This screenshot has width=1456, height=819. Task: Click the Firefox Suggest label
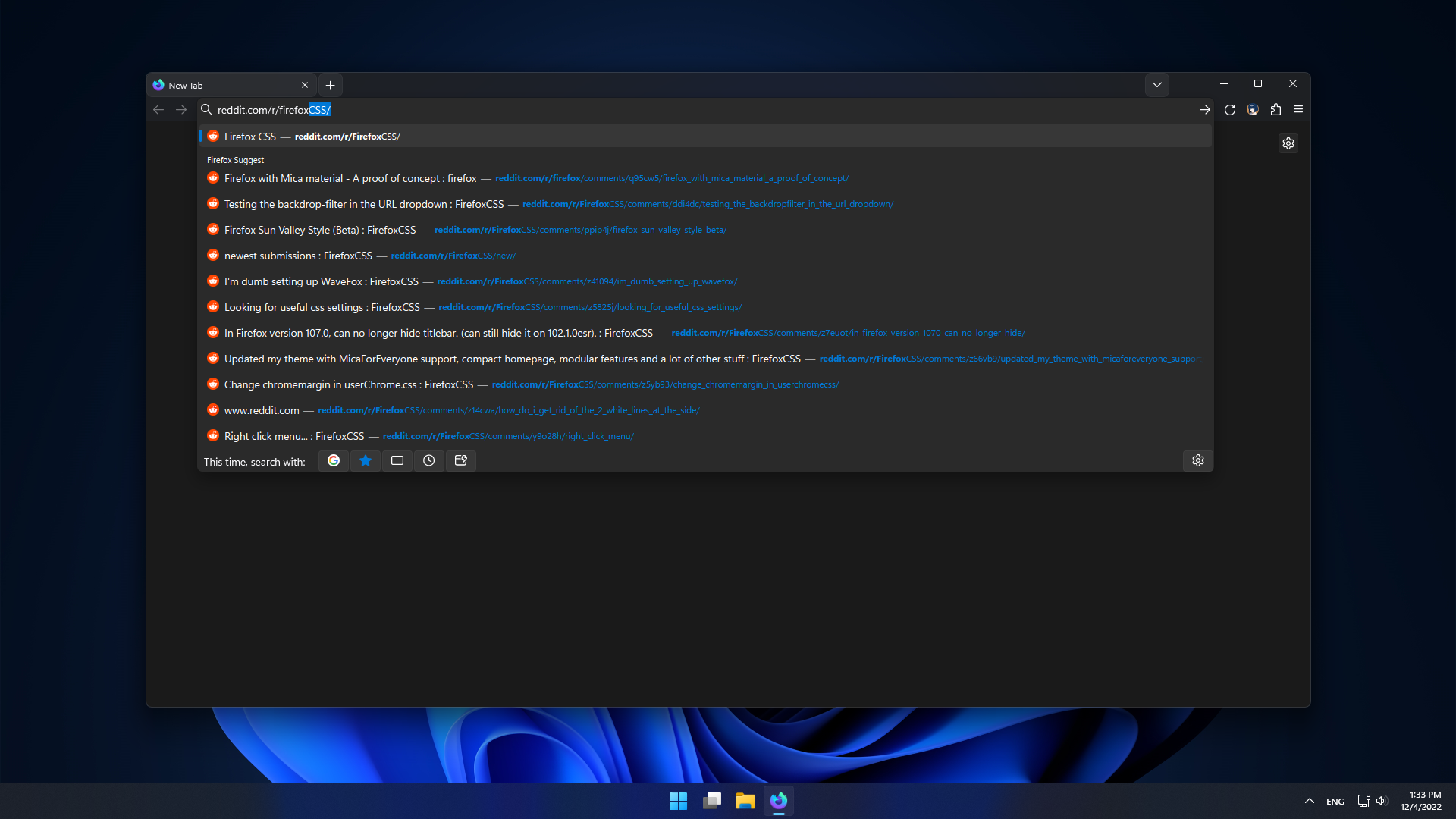coord(235,160)
